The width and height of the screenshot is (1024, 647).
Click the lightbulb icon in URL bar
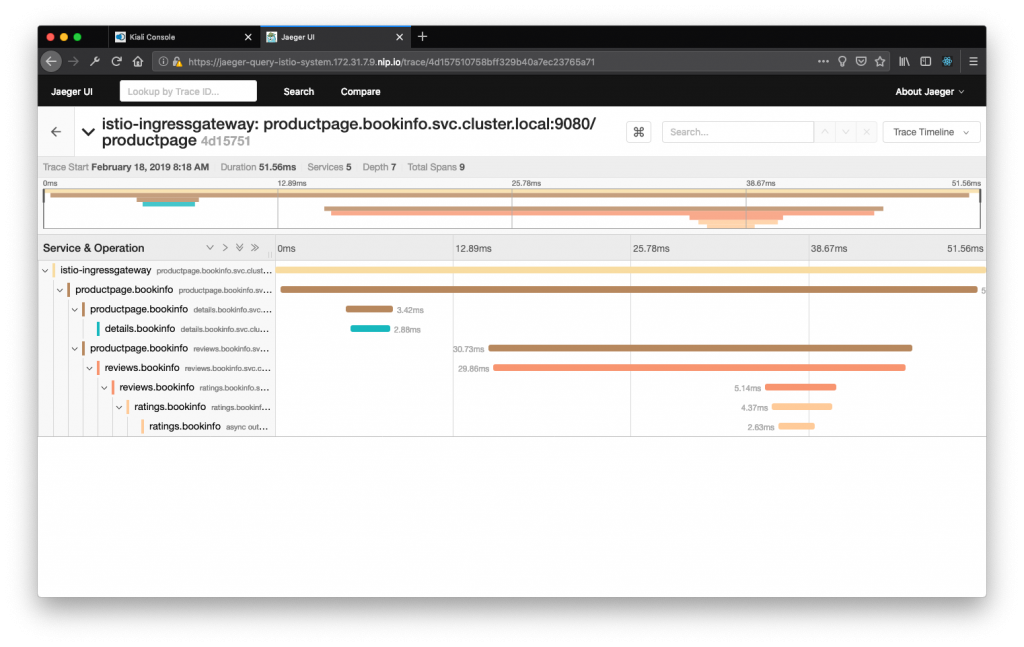(x=842, y=61)
